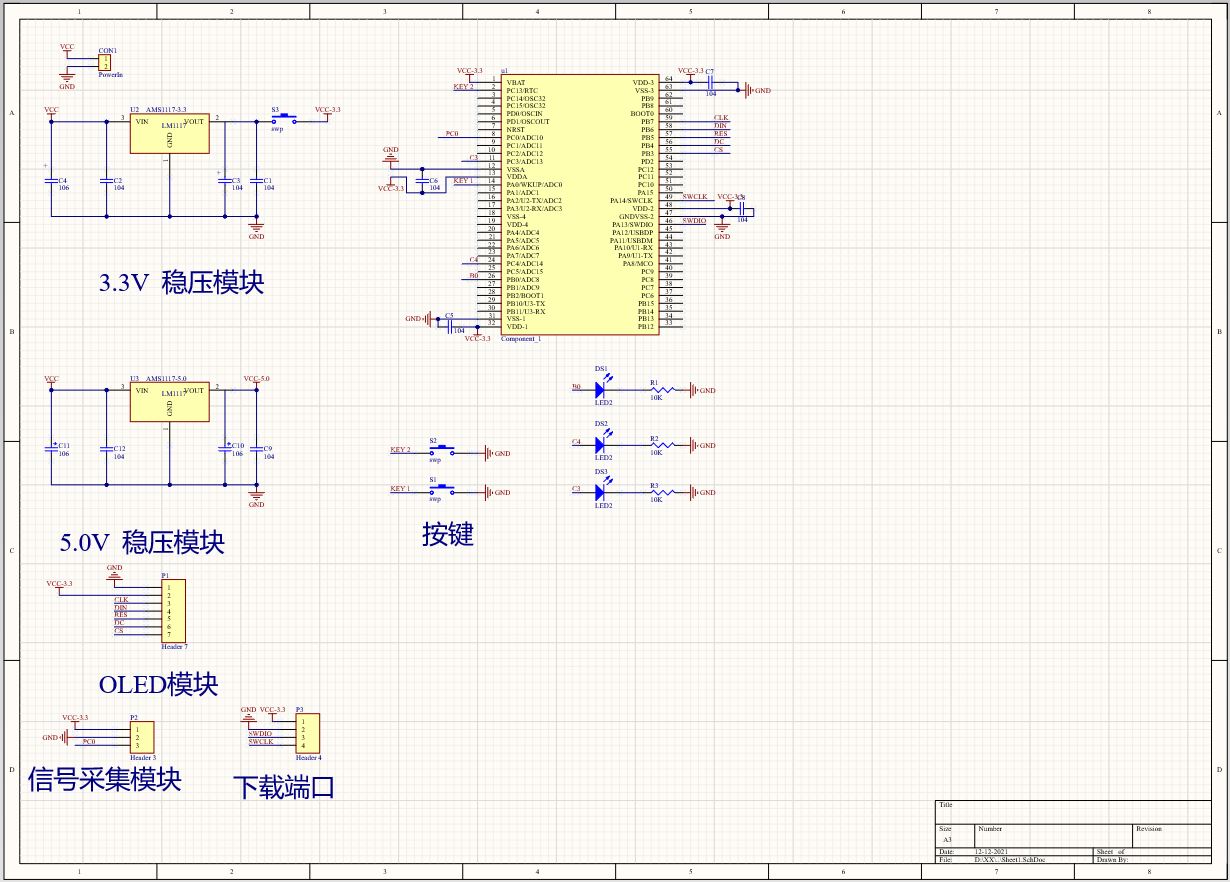The width and height of the screenshot is (1230, 882).
Task: Select the C1 104 capacitor
Action: pyautogui.click(x=256, y=180)
